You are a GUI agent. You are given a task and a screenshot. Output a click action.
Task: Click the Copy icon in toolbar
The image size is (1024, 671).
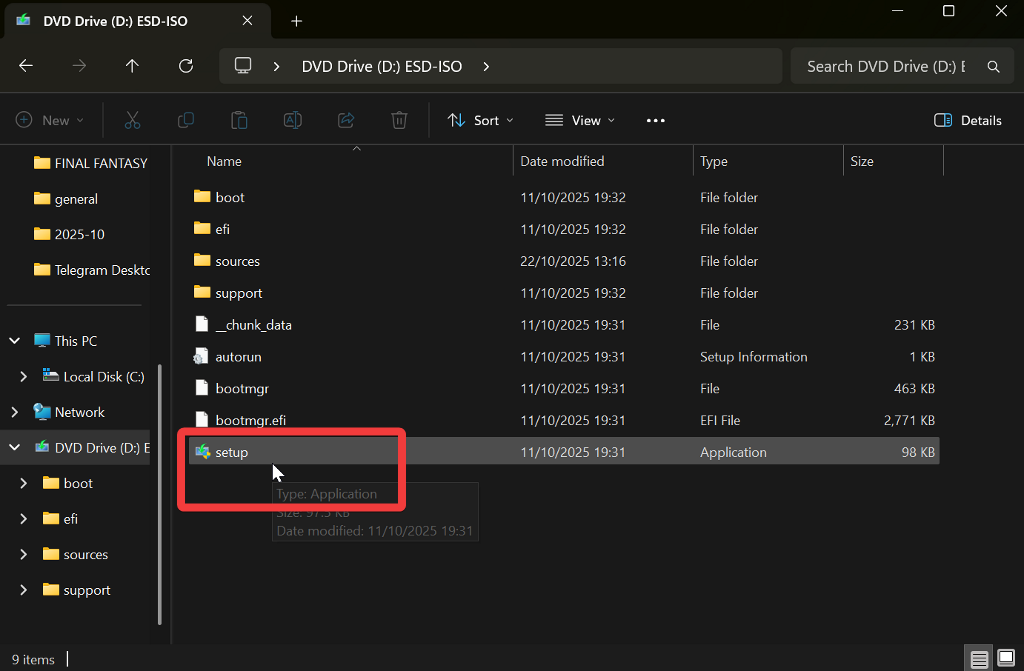click(186, 120)
